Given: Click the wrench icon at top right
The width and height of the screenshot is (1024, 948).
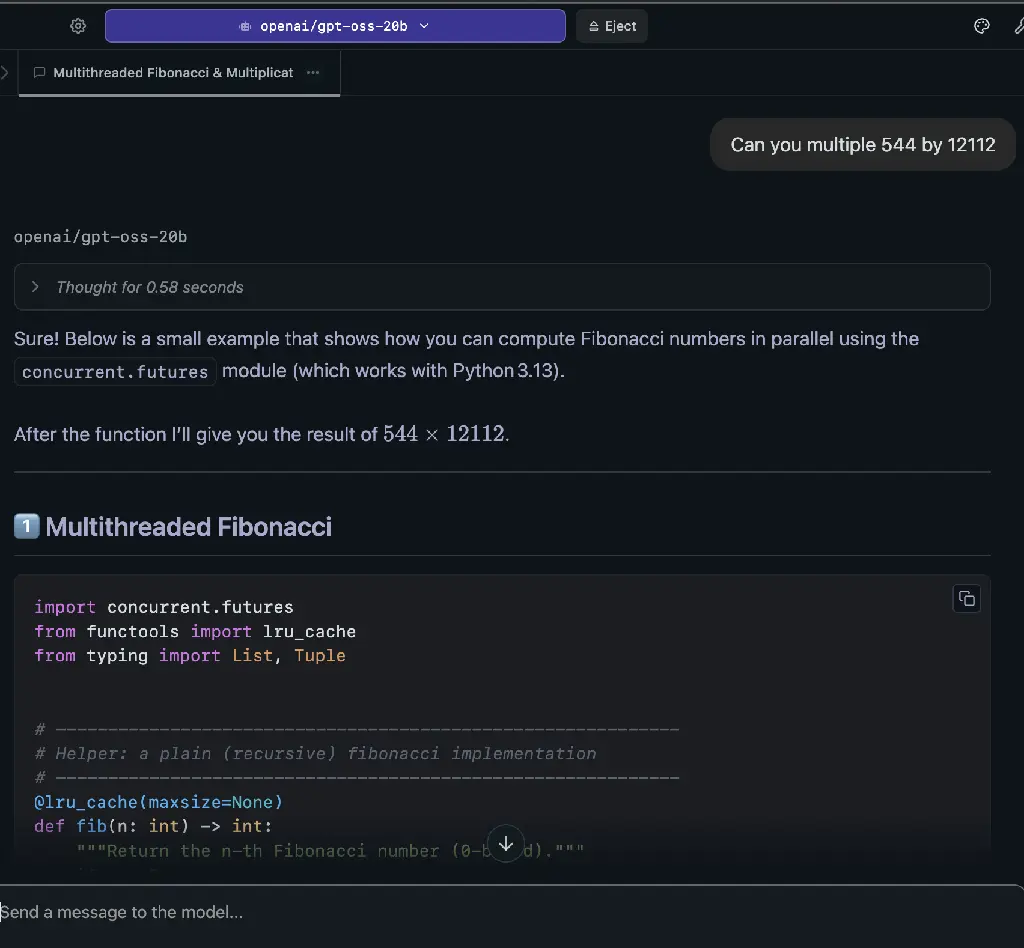Looking at the screenshot, I should (x=1019, y=26).
